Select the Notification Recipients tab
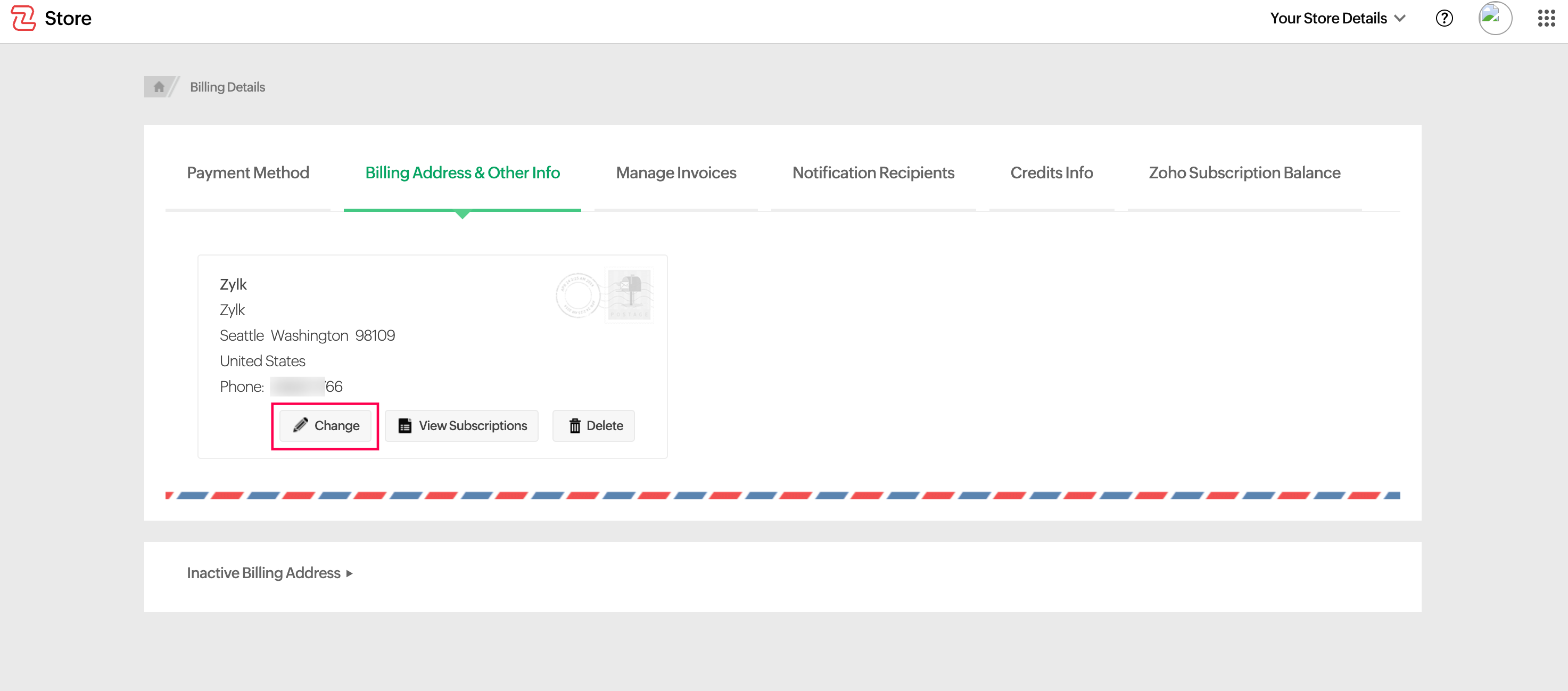The width and height of the screenshot is (1568, 691). pyautogui.click(x=873, y=173)
